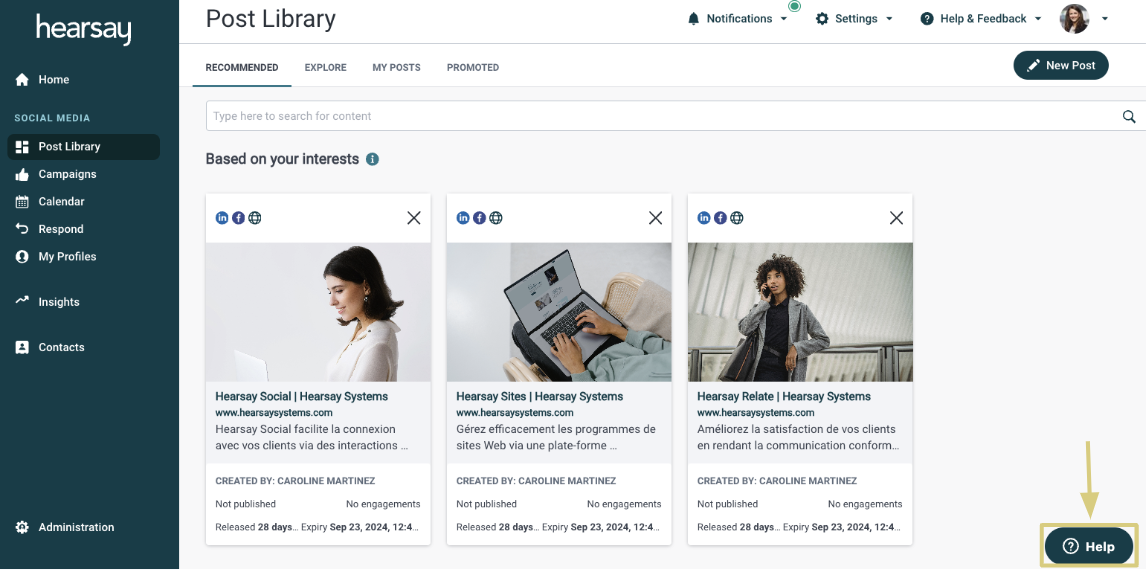
Task: Switch to the Recommended tab
Action: [x=242, y=67]
